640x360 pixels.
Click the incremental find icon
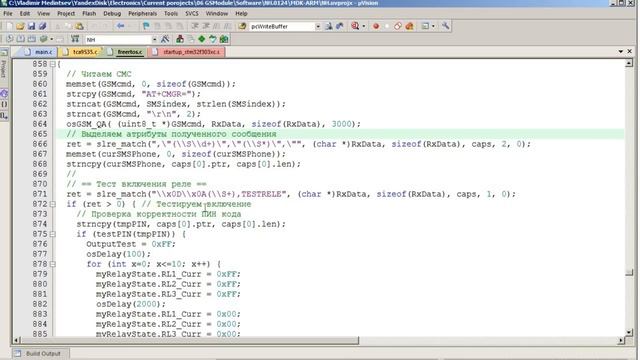coord(340,26)
